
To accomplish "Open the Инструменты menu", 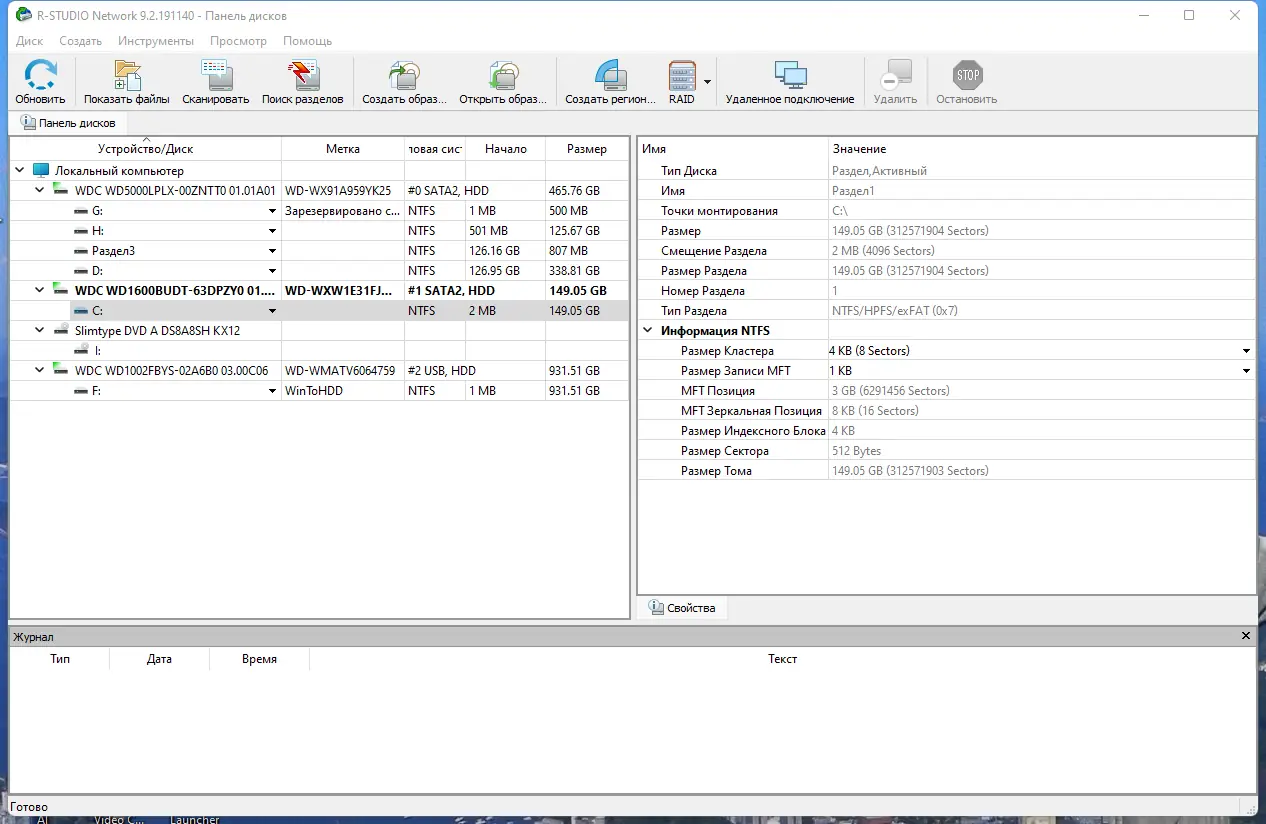I will click(156, 41).
